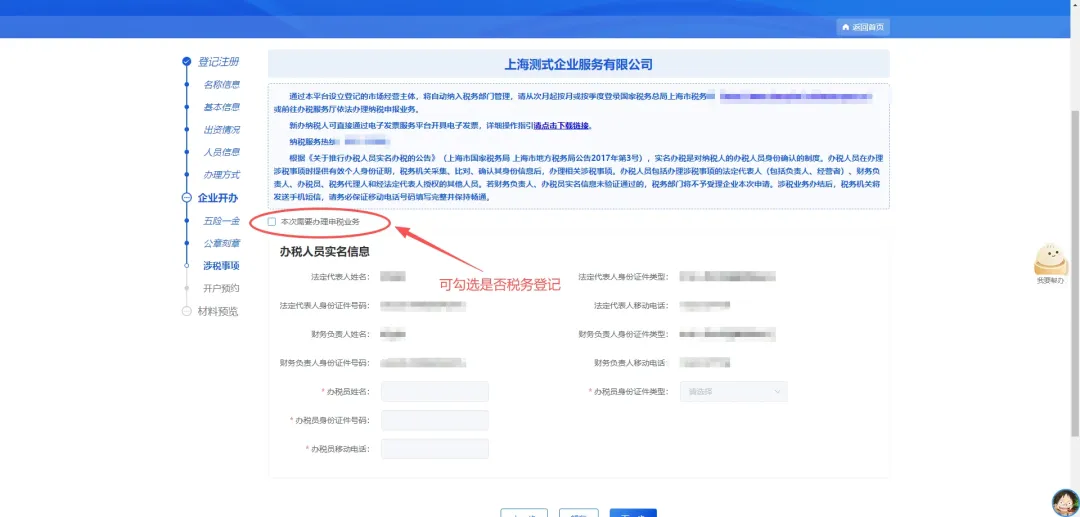Focus the 办税员身份证件号码 input field
1080x517 pixels.
coord(435,421)
